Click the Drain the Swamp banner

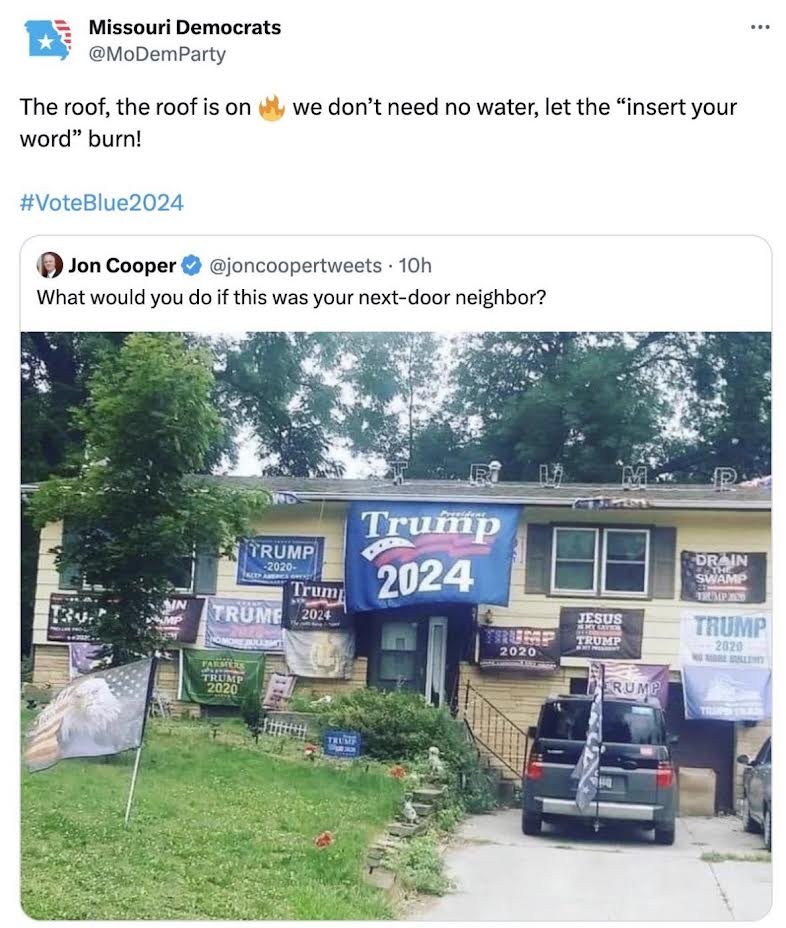tap(723, 576)
